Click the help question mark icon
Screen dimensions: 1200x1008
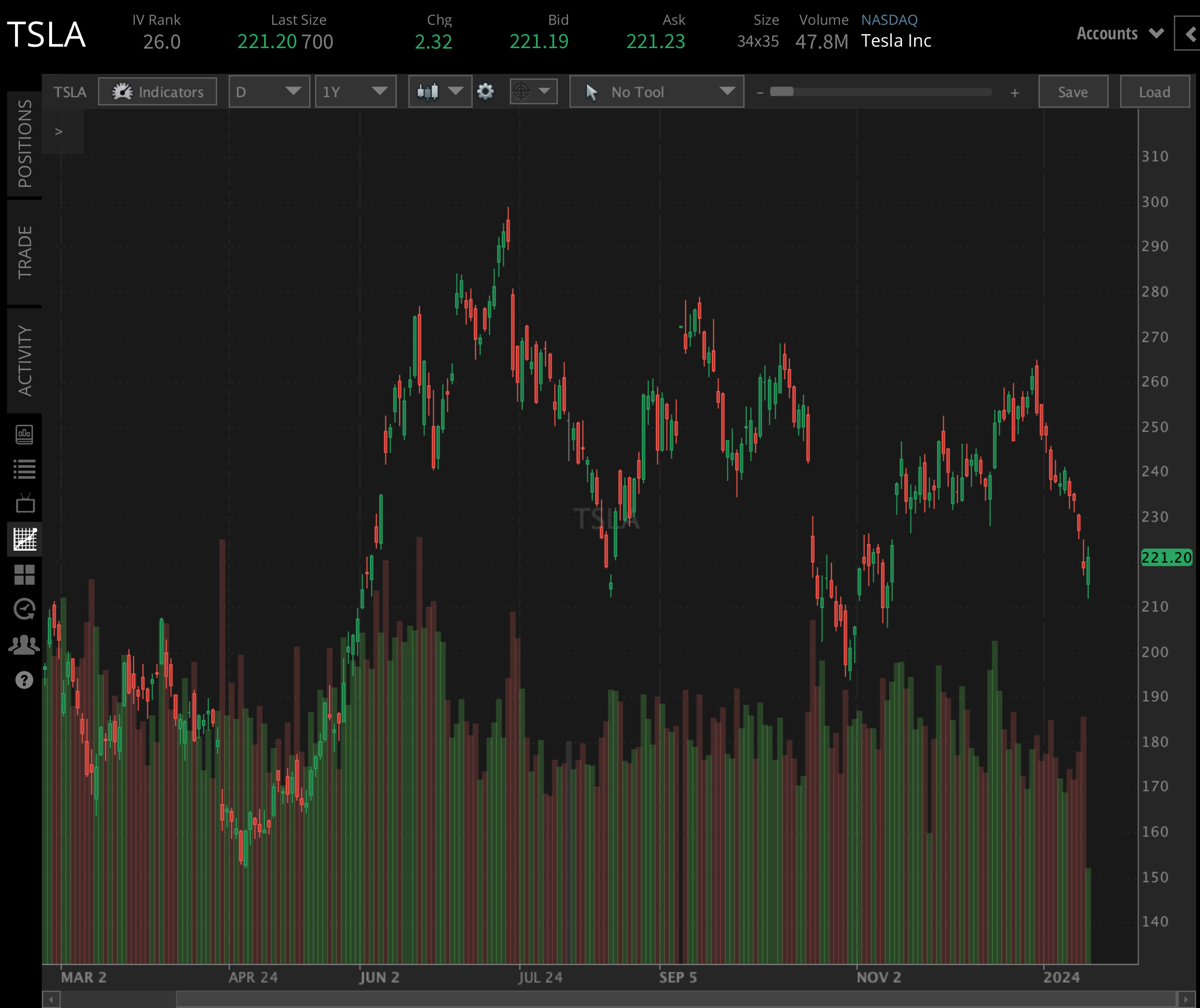pos(23,679)
